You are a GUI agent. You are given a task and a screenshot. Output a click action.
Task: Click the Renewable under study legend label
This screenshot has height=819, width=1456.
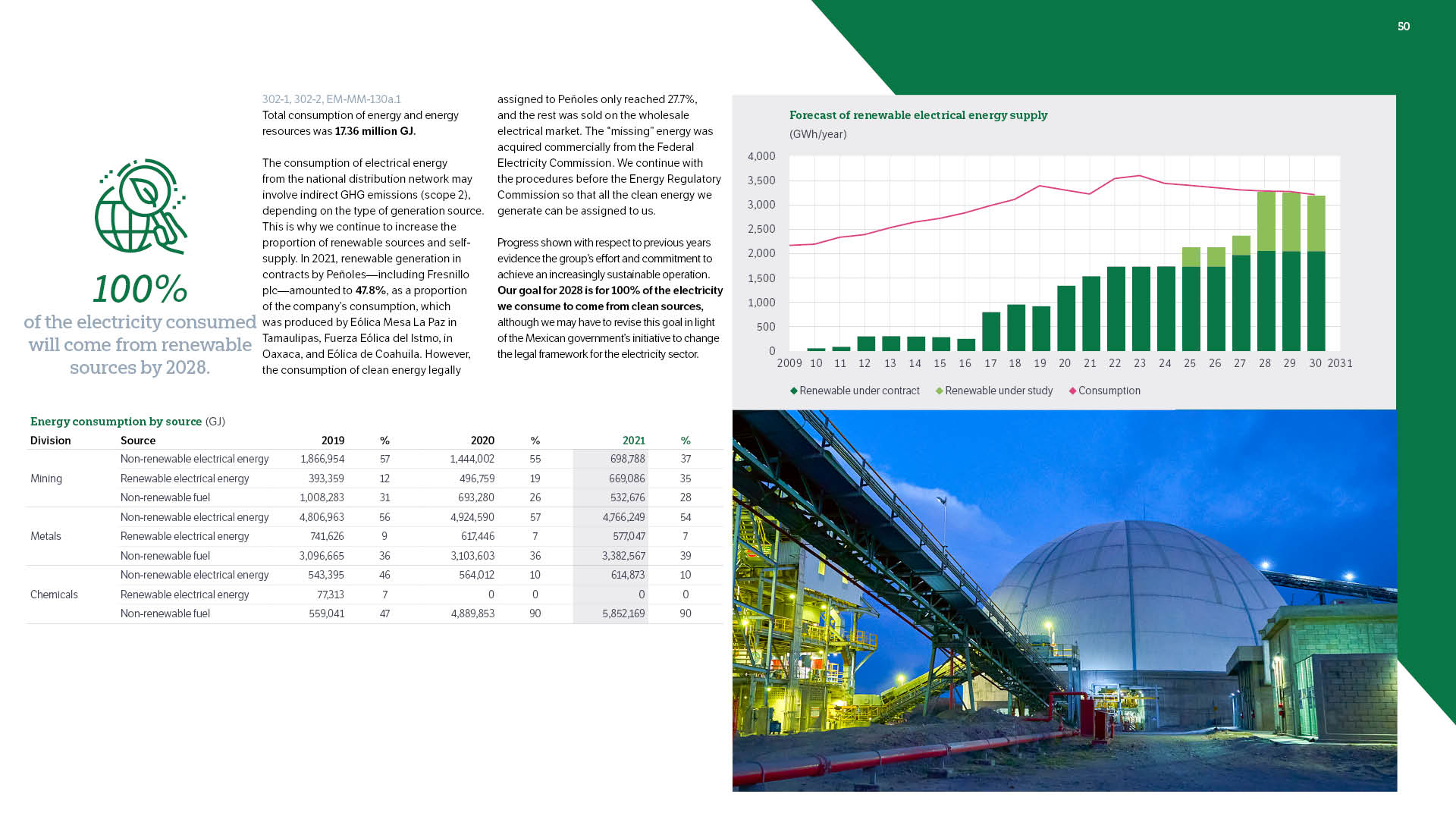(x=999, y=391)
